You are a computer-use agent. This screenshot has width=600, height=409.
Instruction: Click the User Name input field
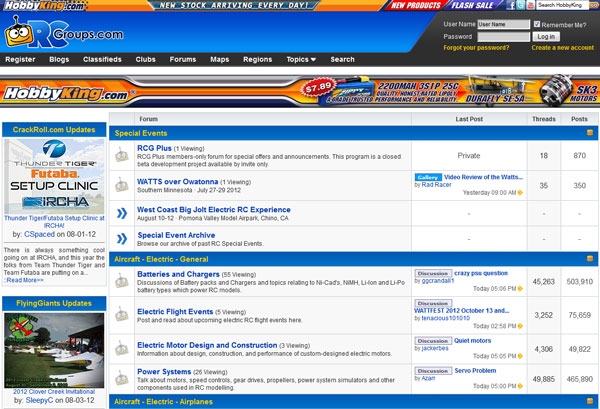(x=504, y=24)
